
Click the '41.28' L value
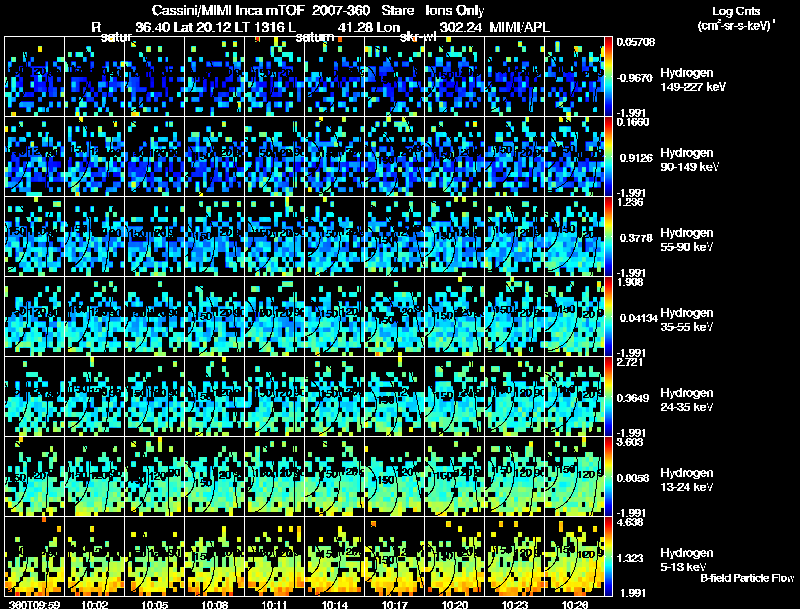pyautogui.click(x=354, y=28)
